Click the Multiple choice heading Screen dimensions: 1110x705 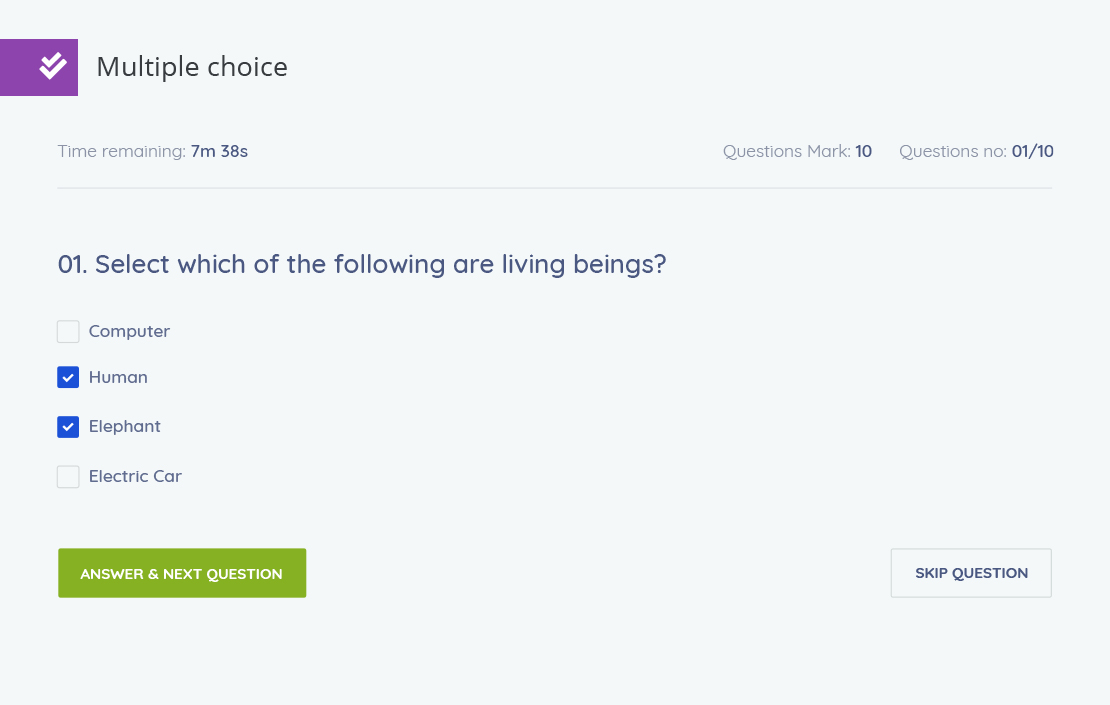click(x=192, y=67)
